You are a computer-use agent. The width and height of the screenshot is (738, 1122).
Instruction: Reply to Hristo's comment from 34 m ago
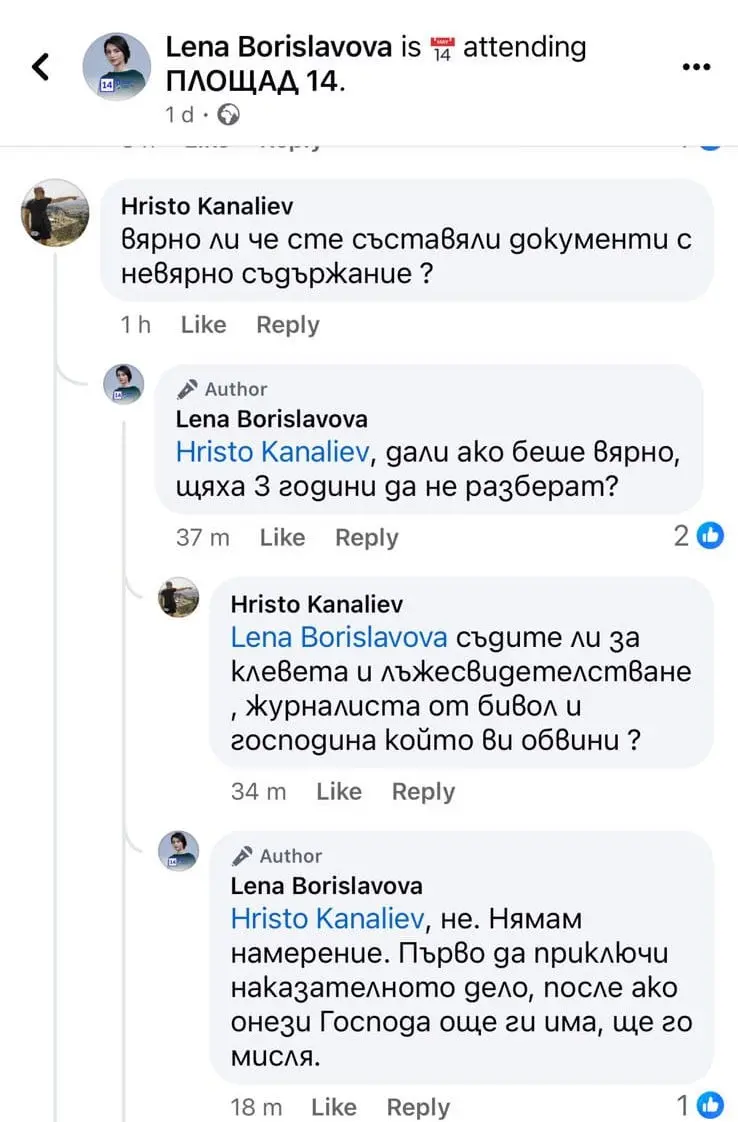423,791
